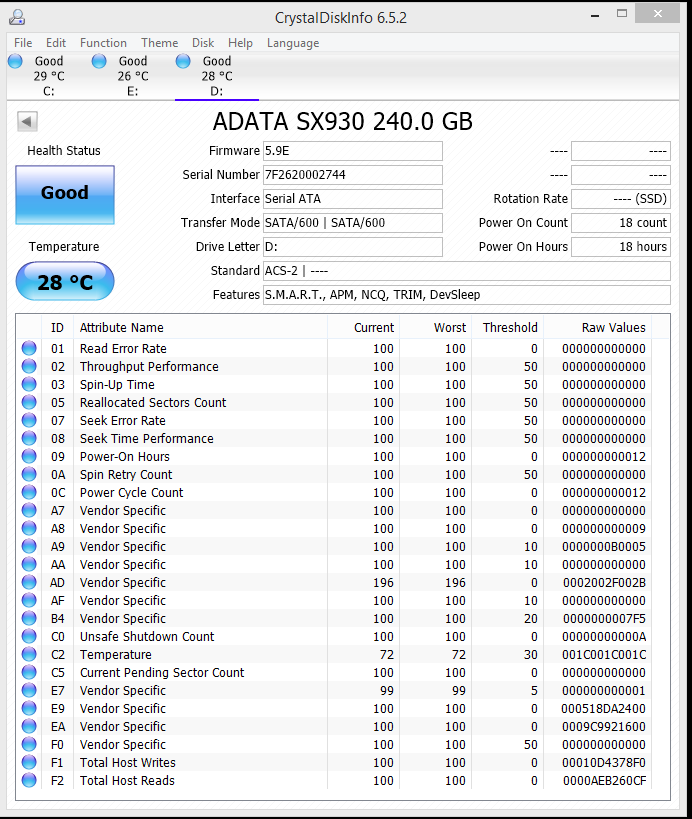Image resolution: width=692 pixels, height=819 pixels.
Task: Open the Disk menu
Action: coord(203,43)
